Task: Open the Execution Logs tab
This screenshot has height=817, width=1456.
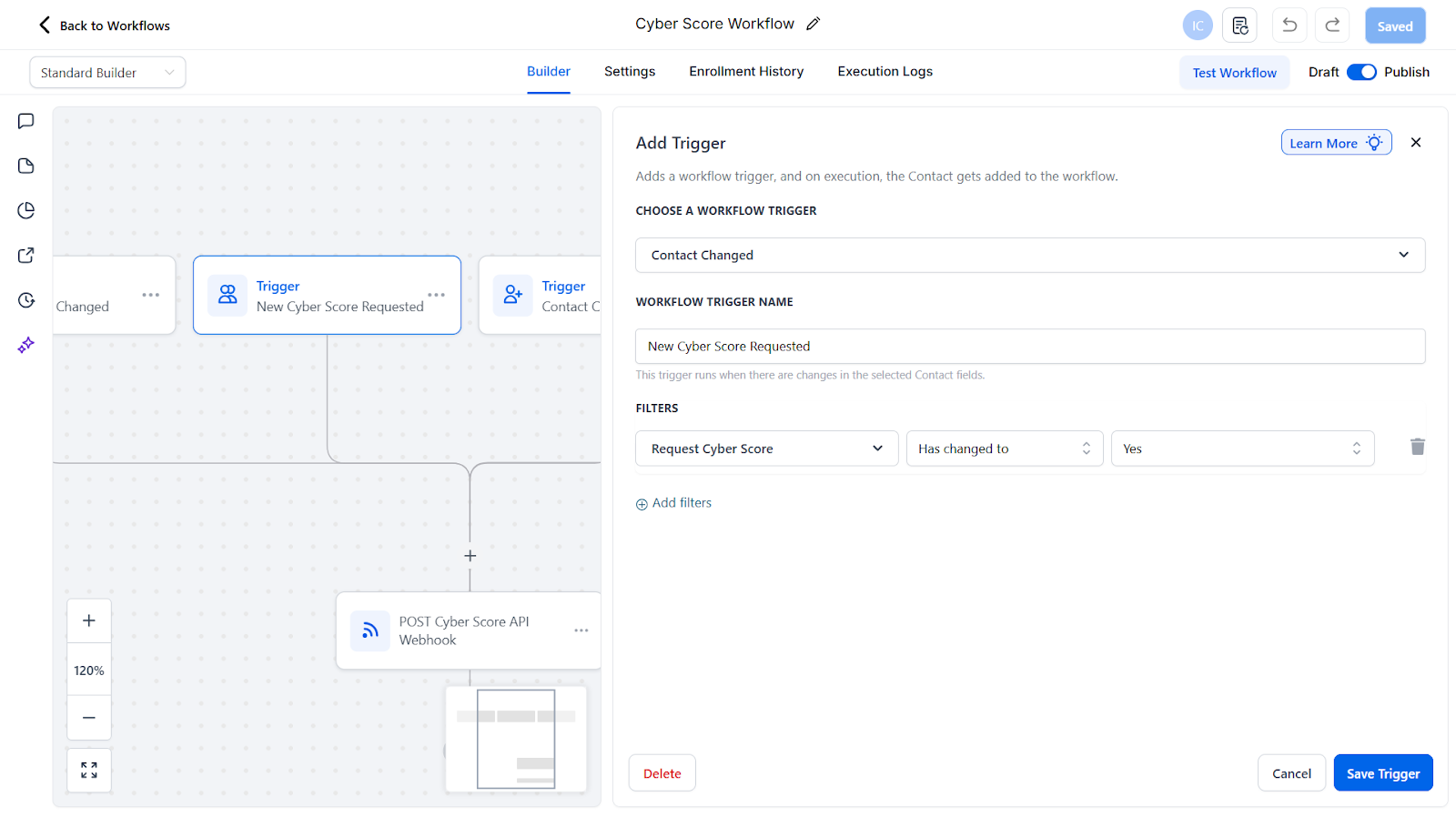Action: click(885, 71)
